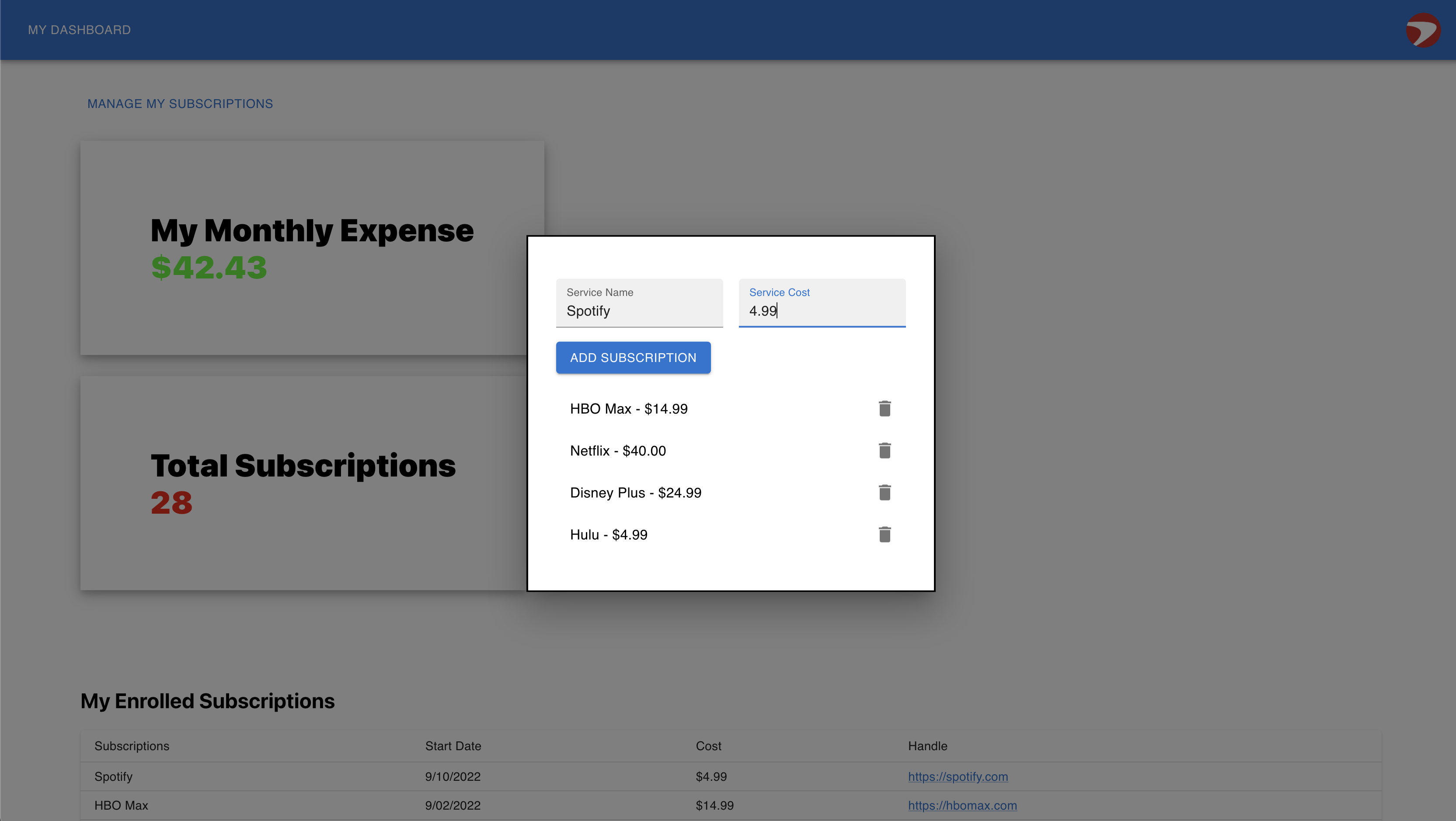Open the user avatar in header
This screenshot has width=1456, height=821.
pyautogui.click(x=1423, y=30)
